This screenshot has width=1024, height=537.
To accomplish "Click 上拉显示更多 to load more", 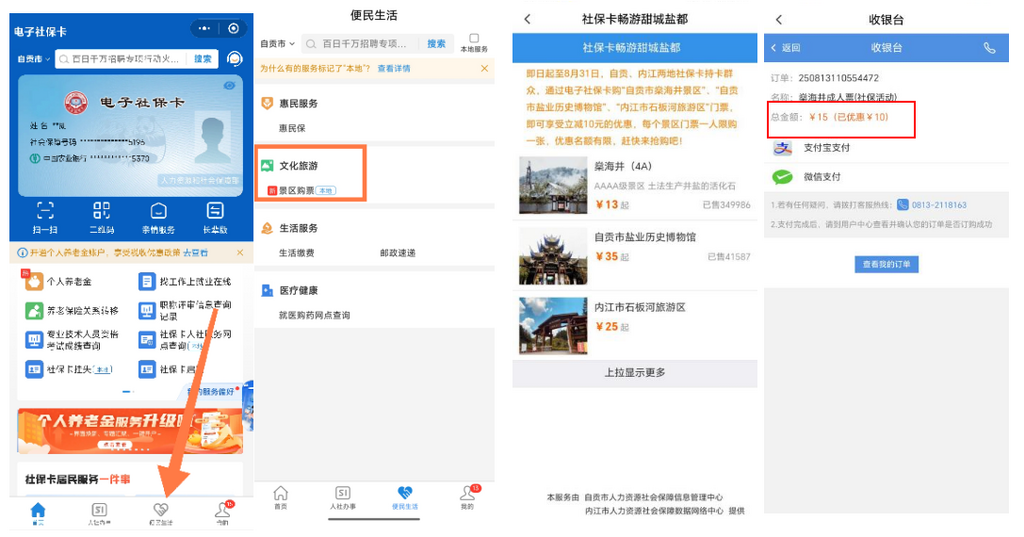I will pos(634,373).
